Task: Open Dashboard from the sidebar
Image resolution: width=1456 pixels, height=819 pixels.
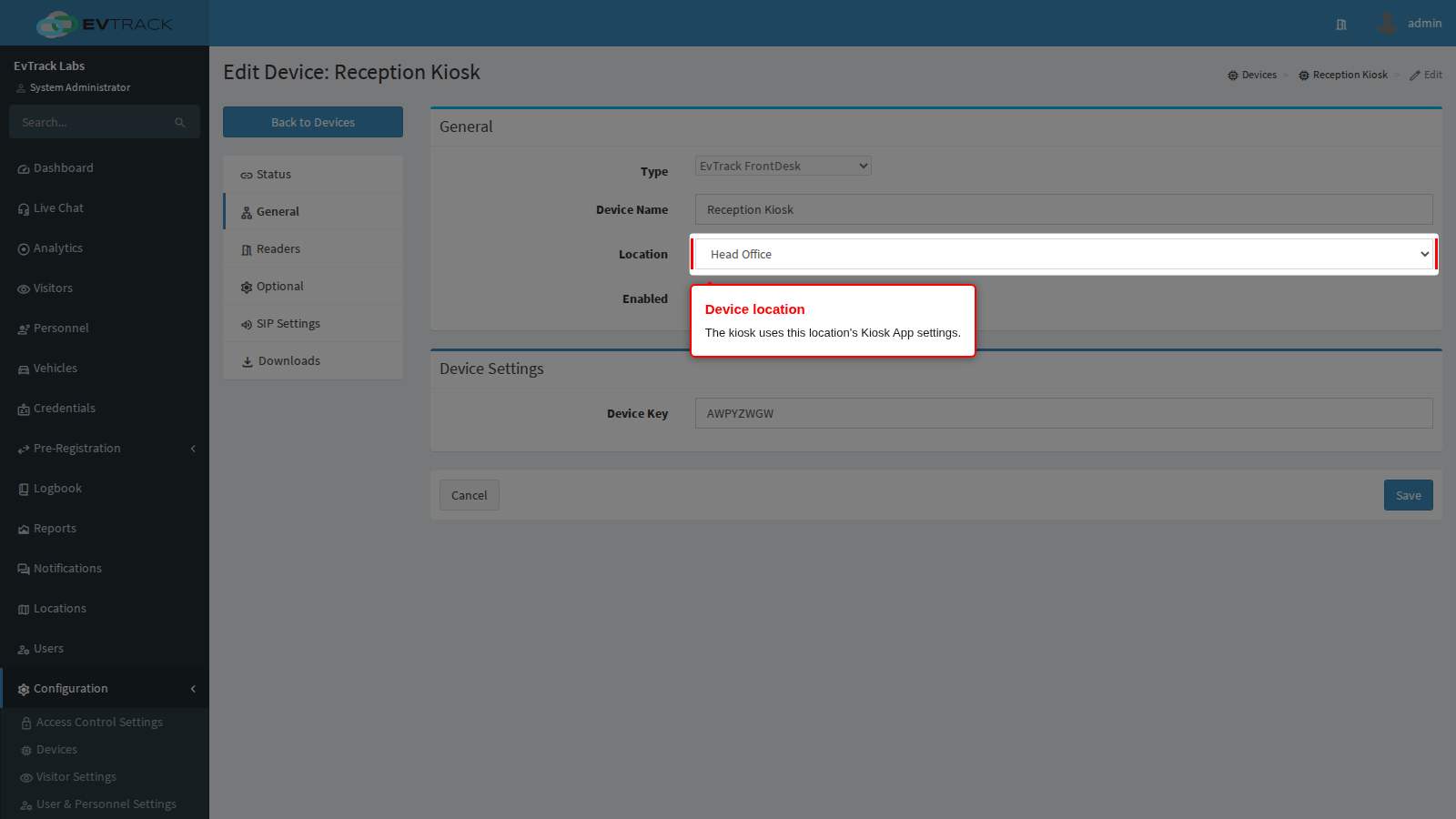Action: point(105,168)
